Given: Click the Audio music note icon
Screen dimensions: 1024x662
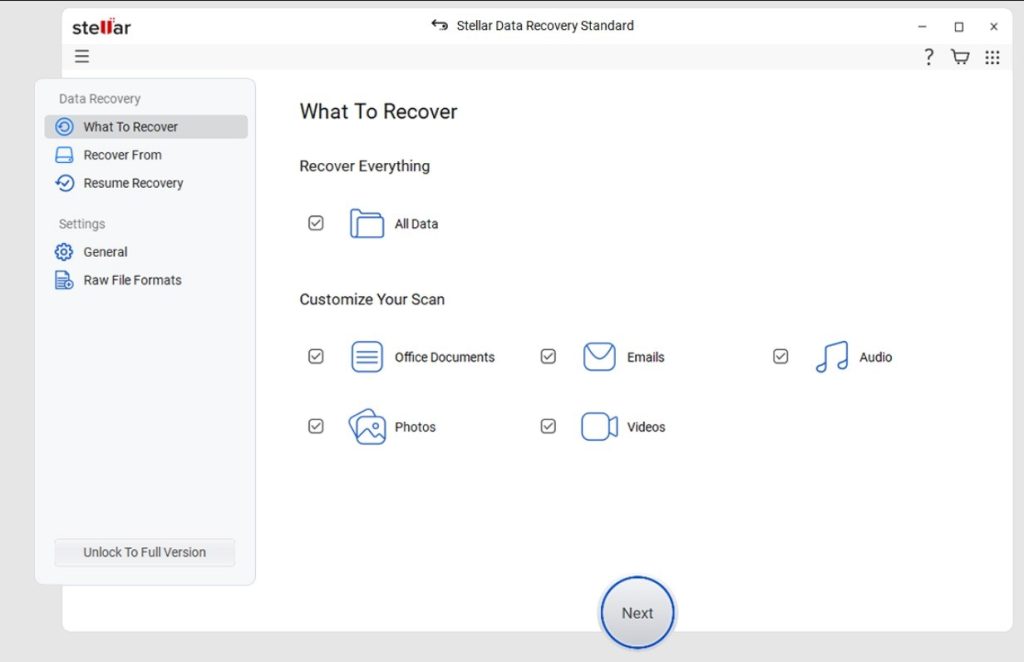Looking at the screenshot, I should (831, 357).
